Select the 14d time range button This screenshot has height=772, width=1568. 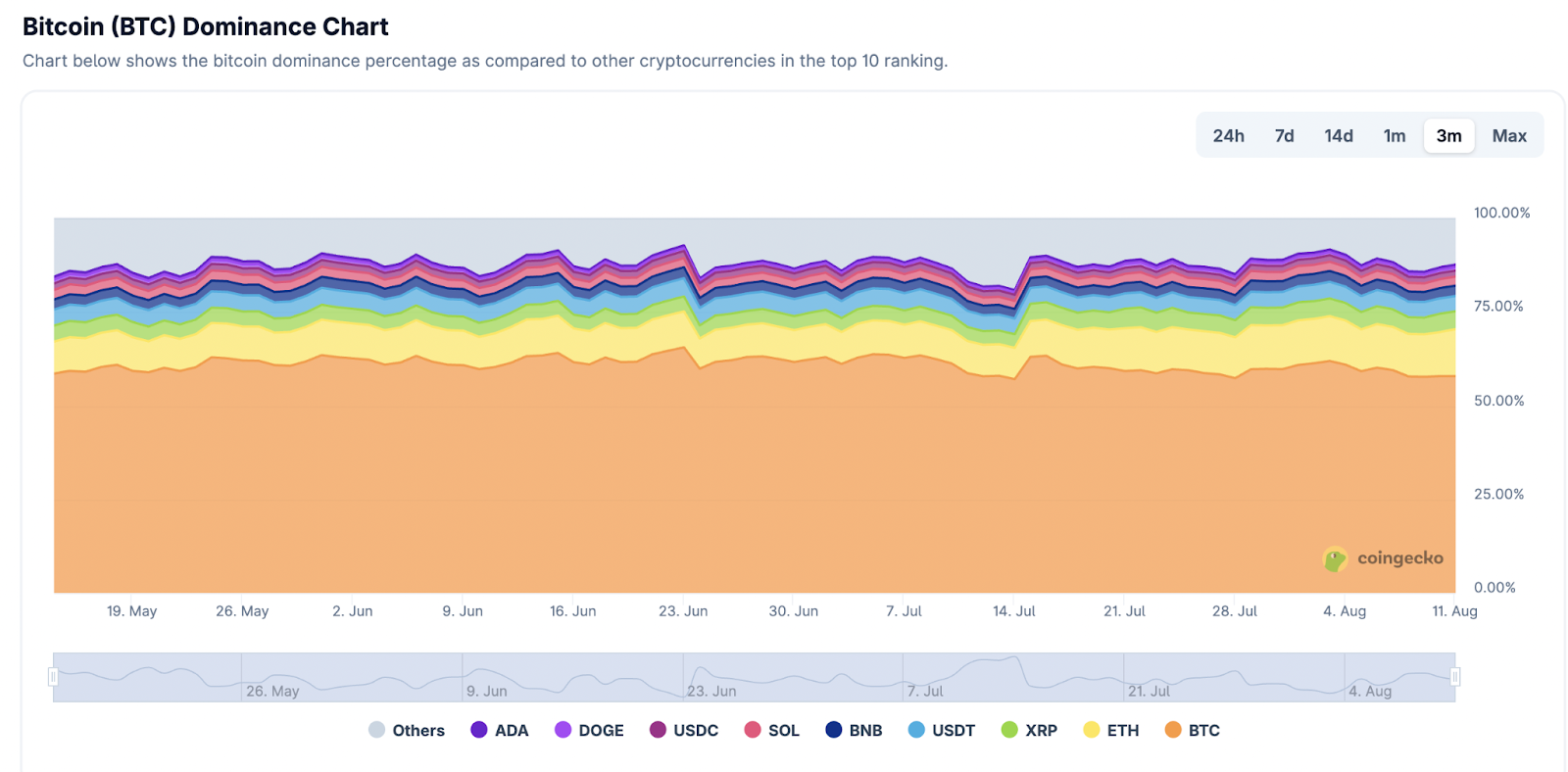pyautogui.click(x=1338, y=135)
